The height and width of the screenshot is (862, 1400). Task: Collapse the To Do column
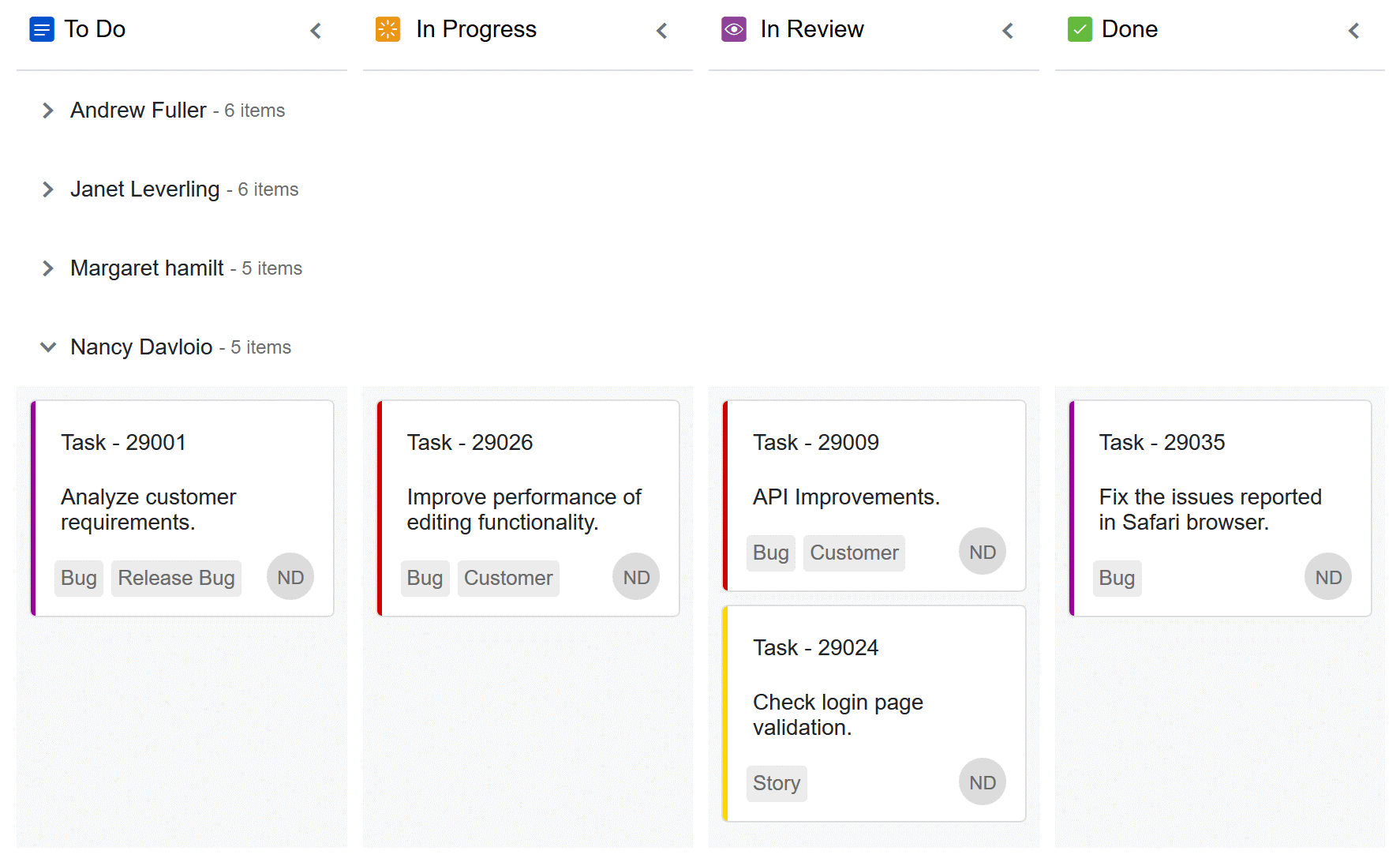(x=316, y=31)
